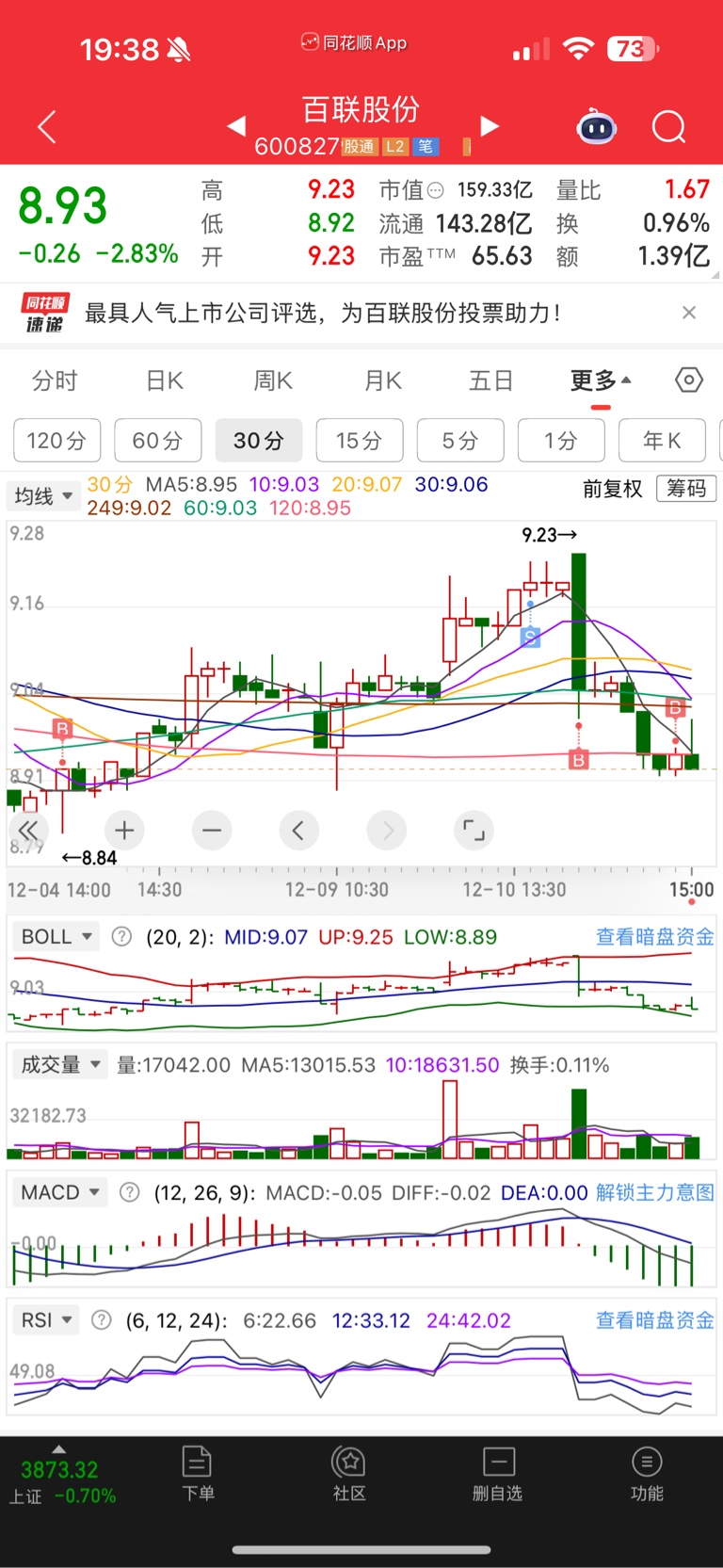Open chart settings hexagon icon
Screen dimensions: 723x1568
689,380
